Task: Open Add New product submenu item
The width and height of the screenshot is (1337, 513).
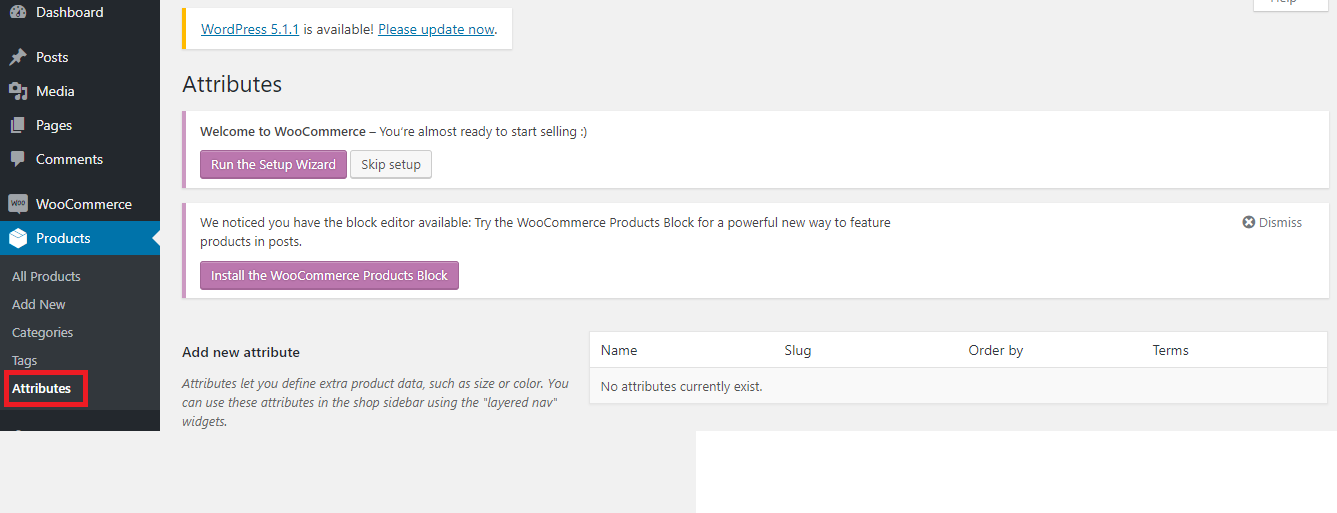Action: coord(39,304)
